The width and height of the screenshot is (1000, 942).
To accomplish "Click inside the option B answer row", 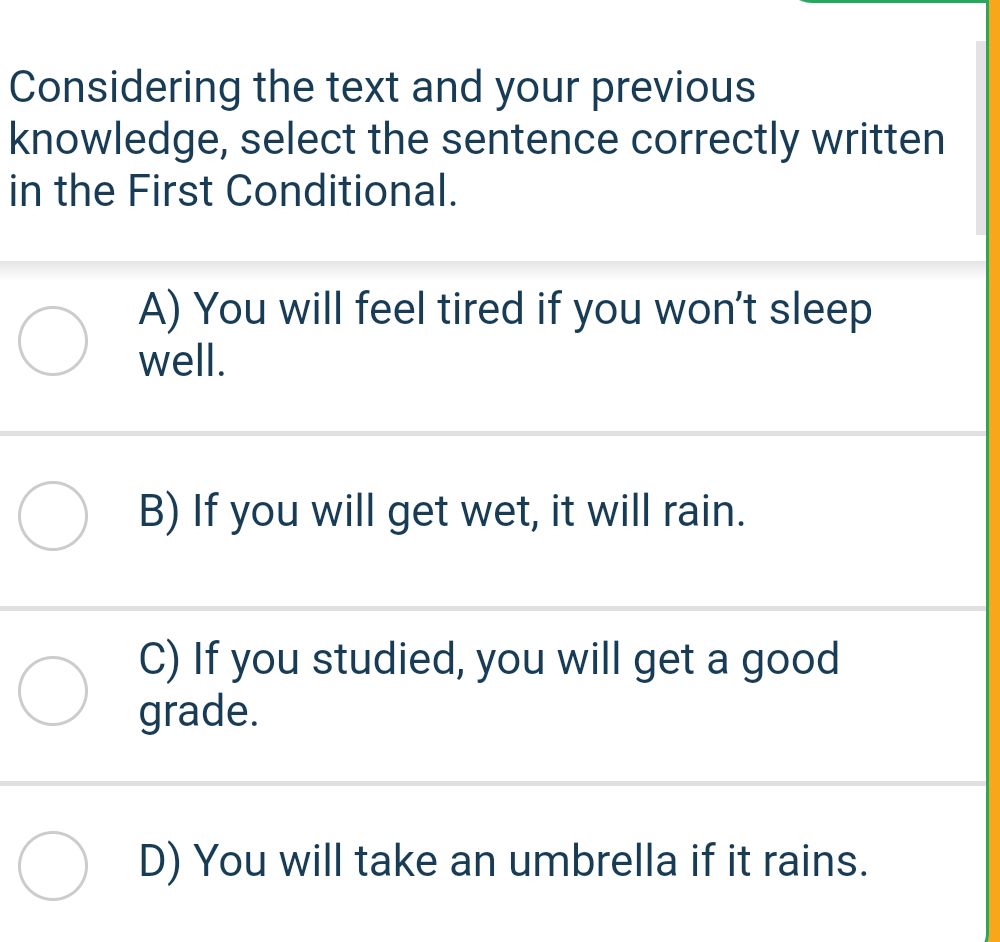I will (500, 515).
